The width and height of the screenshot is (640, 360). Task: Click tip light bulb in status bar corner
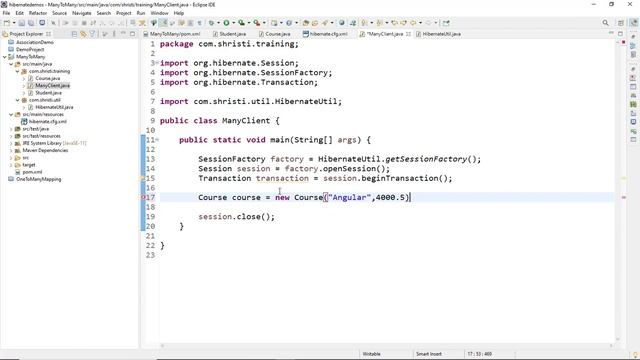point(635,355)
